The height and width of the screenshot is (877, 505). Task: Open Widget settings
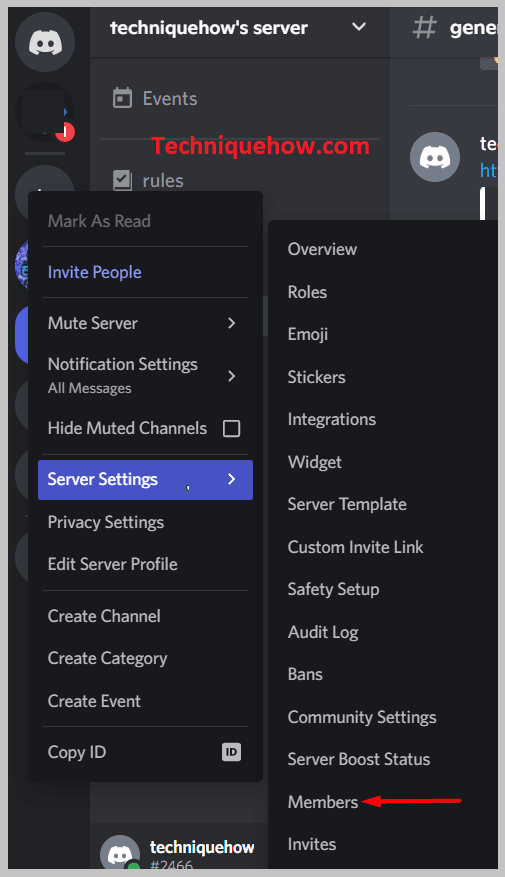314,462
